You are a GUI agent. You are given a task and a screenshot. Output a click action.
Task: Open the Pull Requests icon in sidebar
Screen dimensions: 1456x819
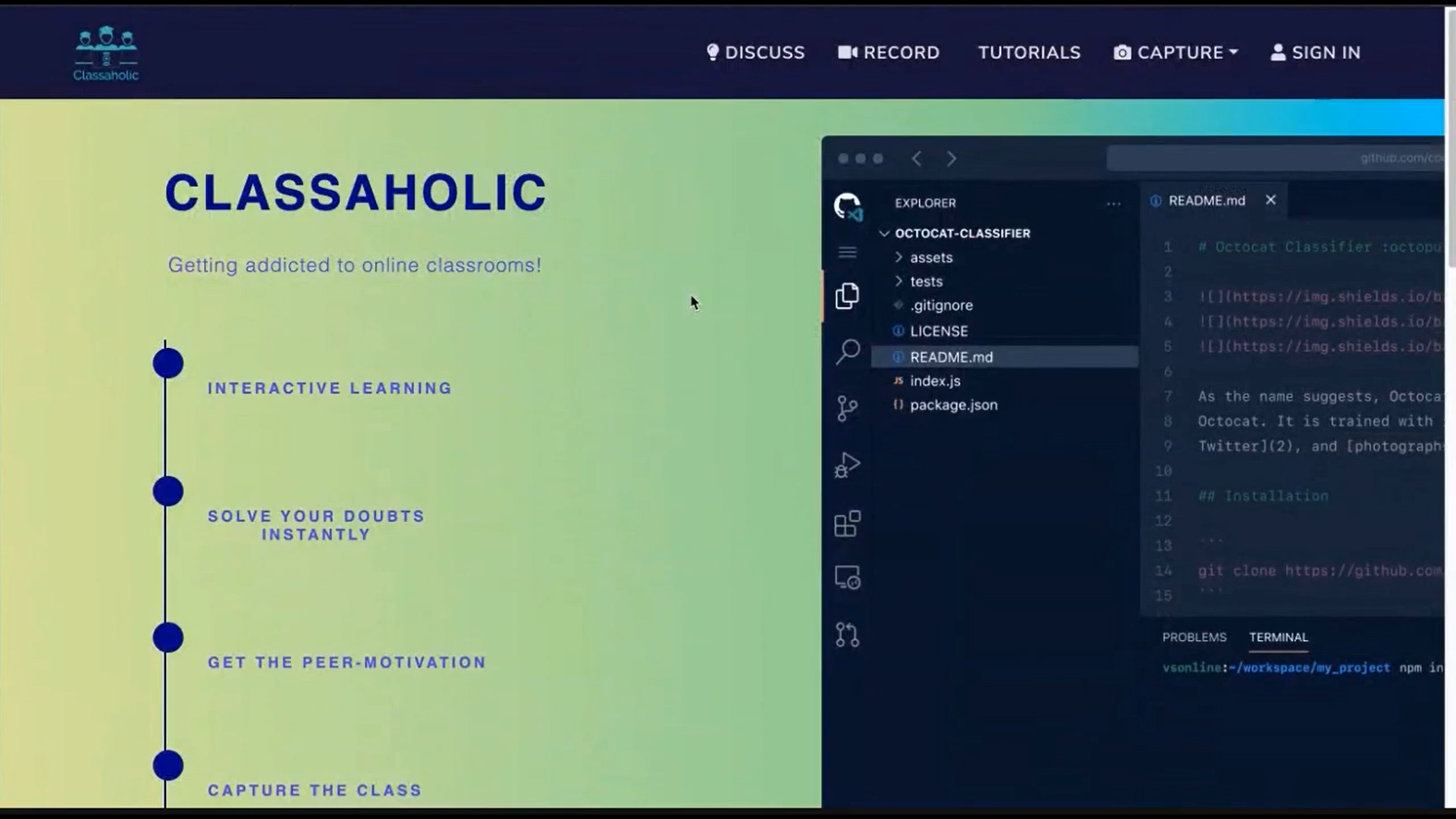click(x=847, y=635)
